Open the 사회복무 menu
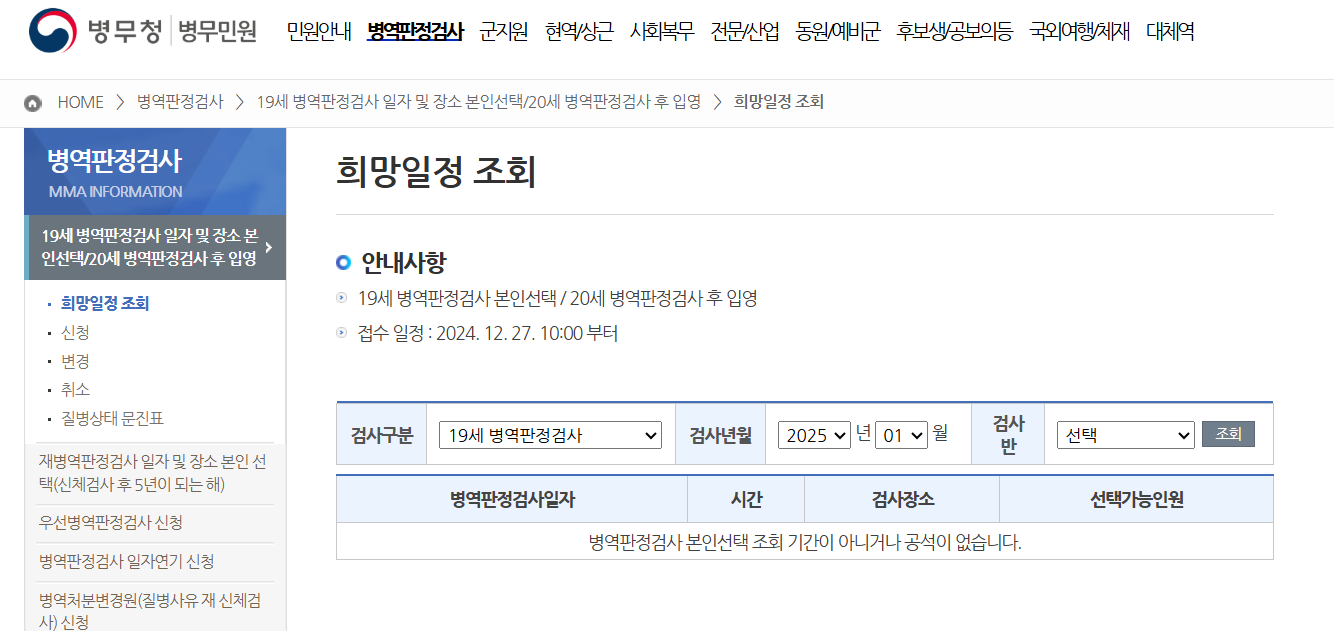Viewport: 1334px width, 631px height. [662, 32]
